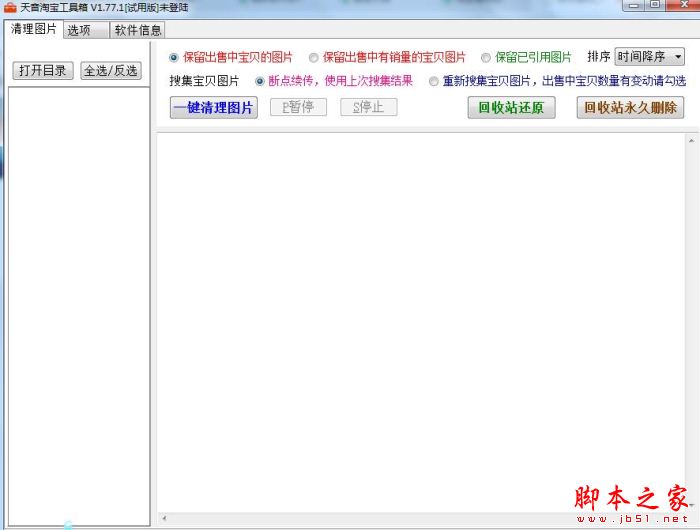Close the 天音淘宝工具箱 window

point(683,5)
